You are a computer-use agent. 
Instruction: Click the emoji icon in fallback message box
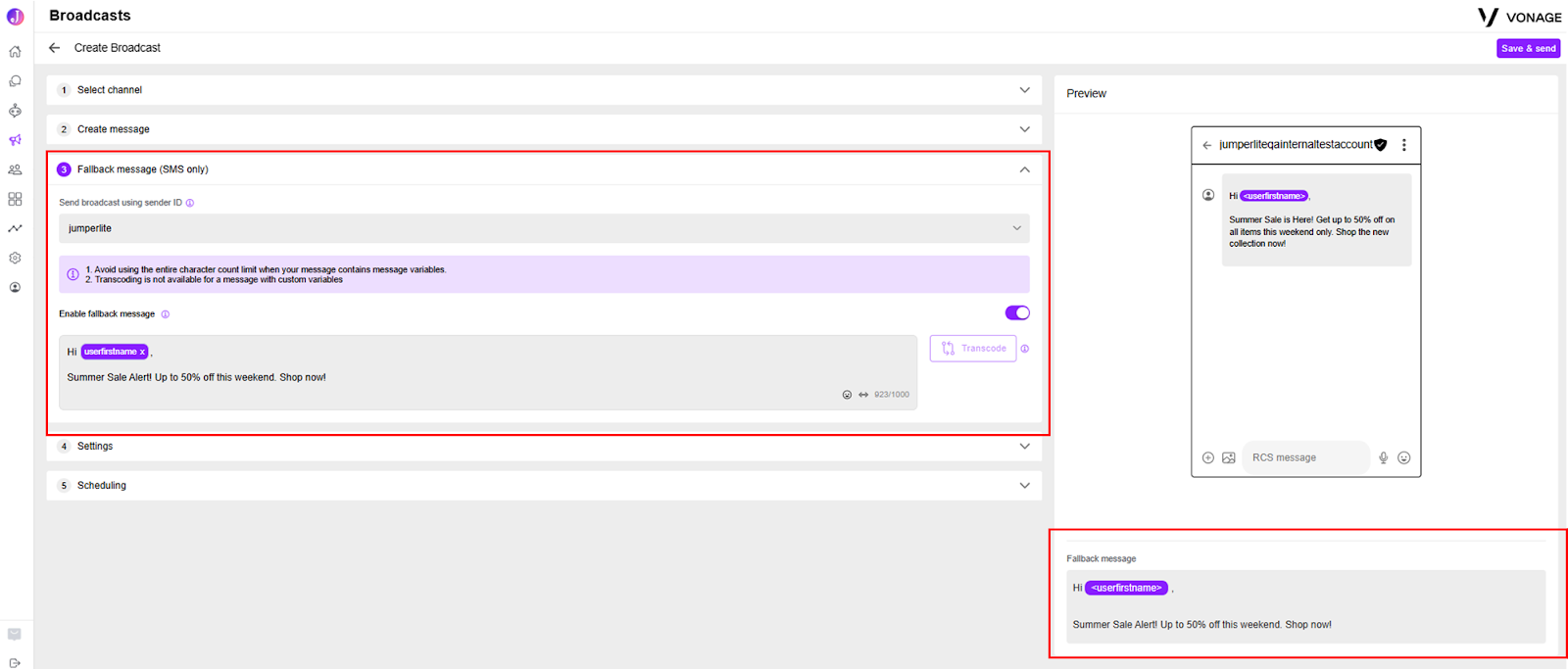tap(847, 395)
